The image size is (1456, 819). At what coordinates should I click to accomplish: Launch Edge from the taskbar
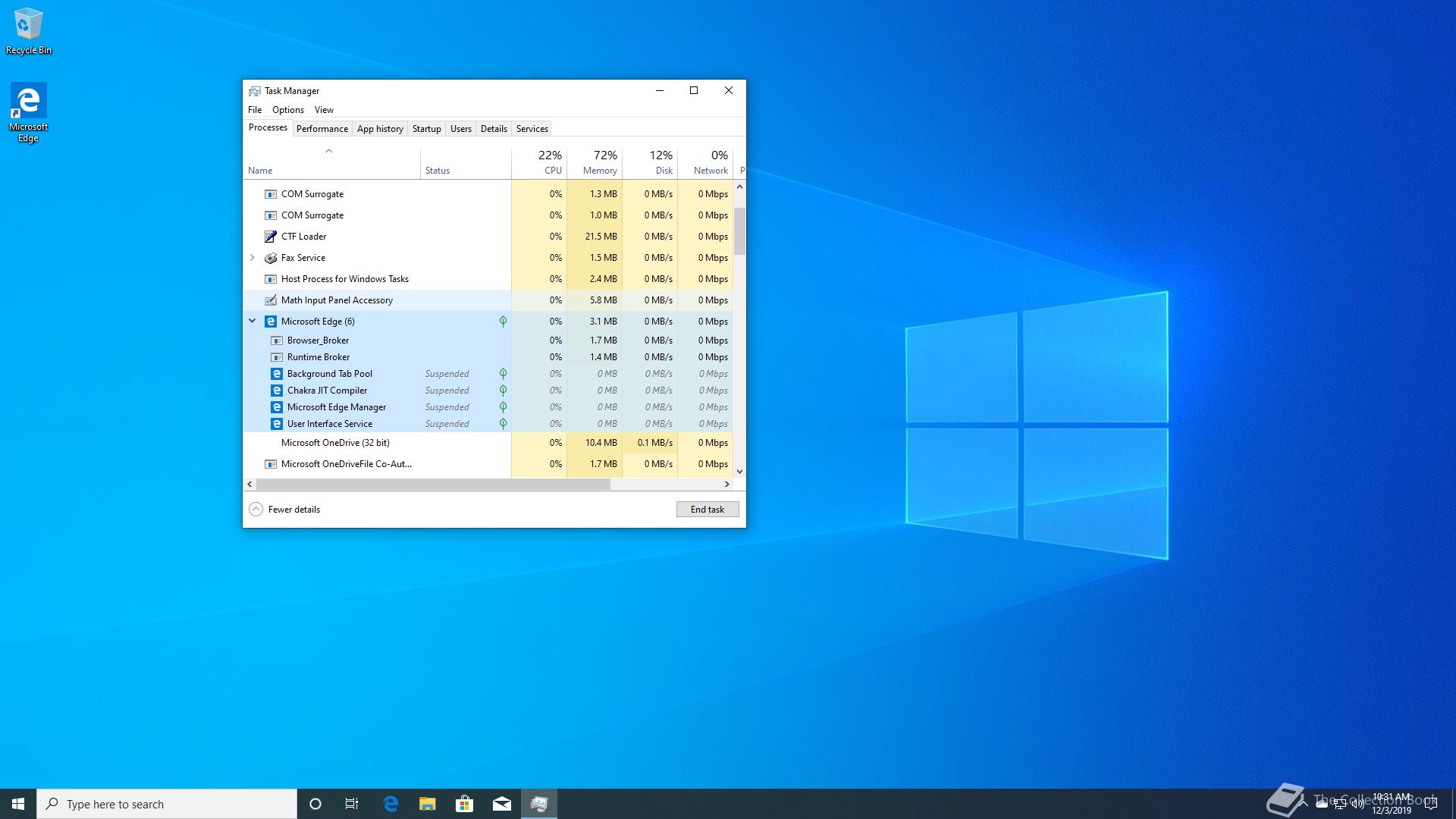click(391, 804)
